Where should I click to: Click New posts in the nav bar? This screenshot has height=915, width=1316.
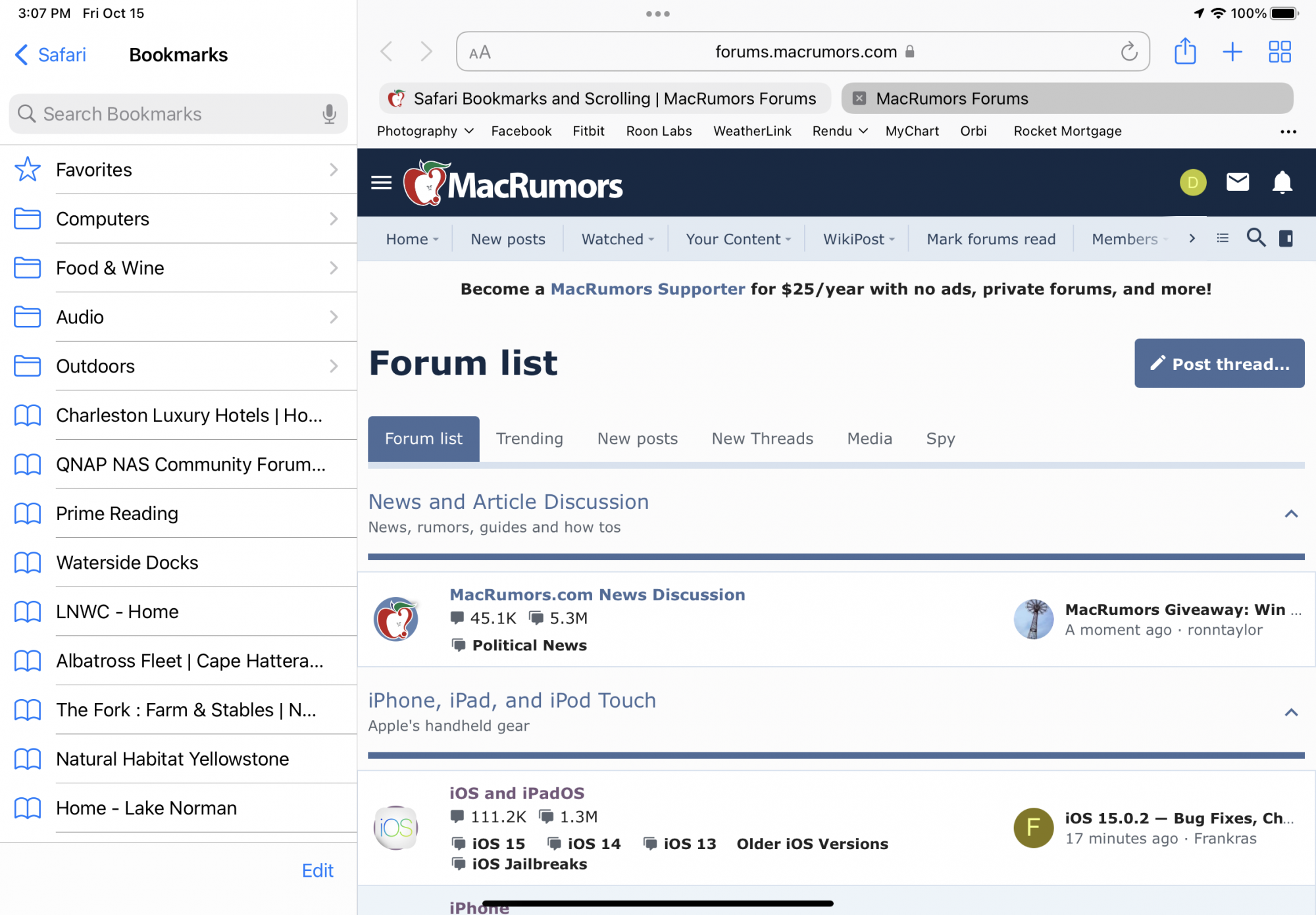point(508,239)
